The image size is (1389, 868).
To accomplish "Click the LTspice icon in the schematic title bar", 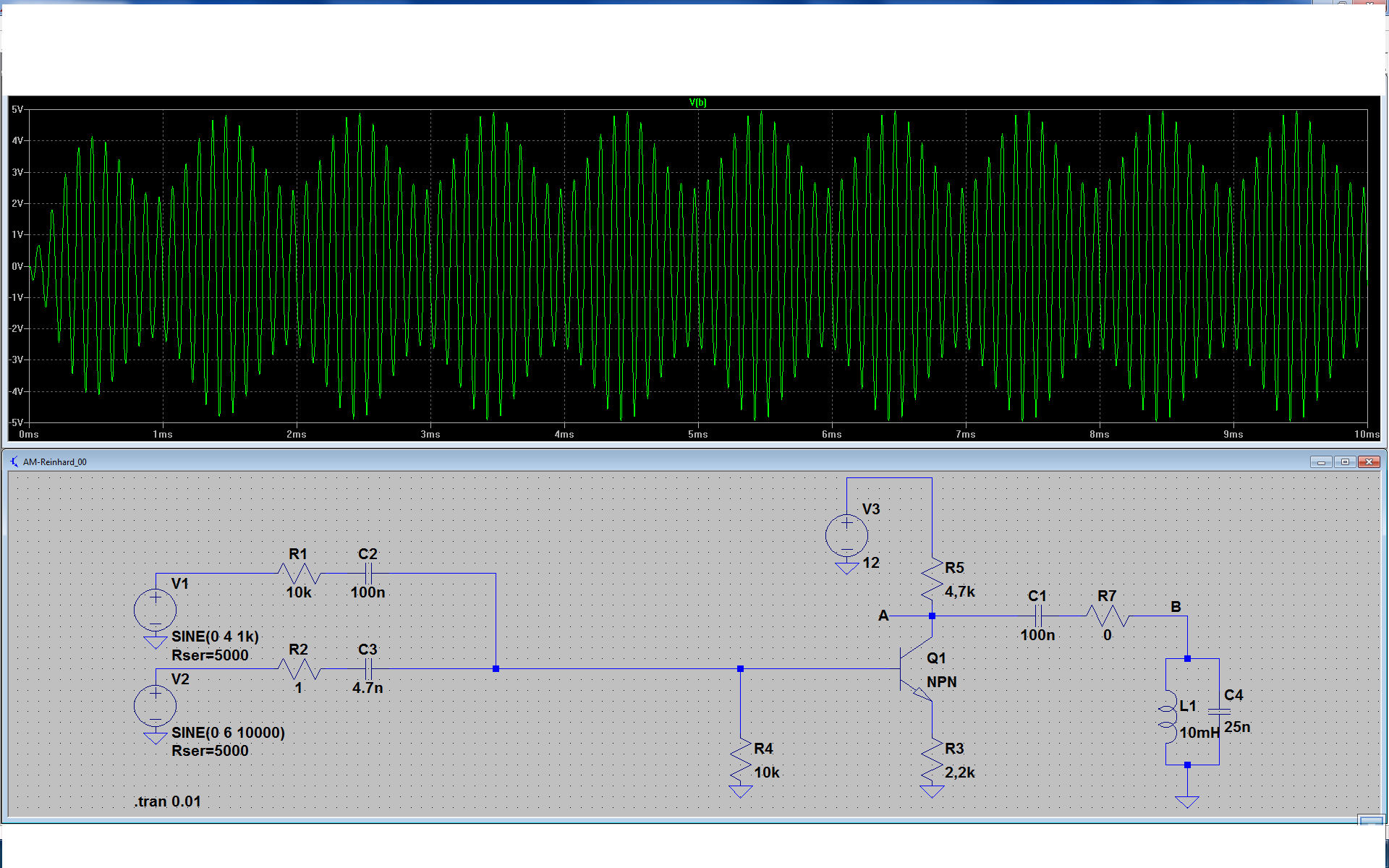I will 14,461.
